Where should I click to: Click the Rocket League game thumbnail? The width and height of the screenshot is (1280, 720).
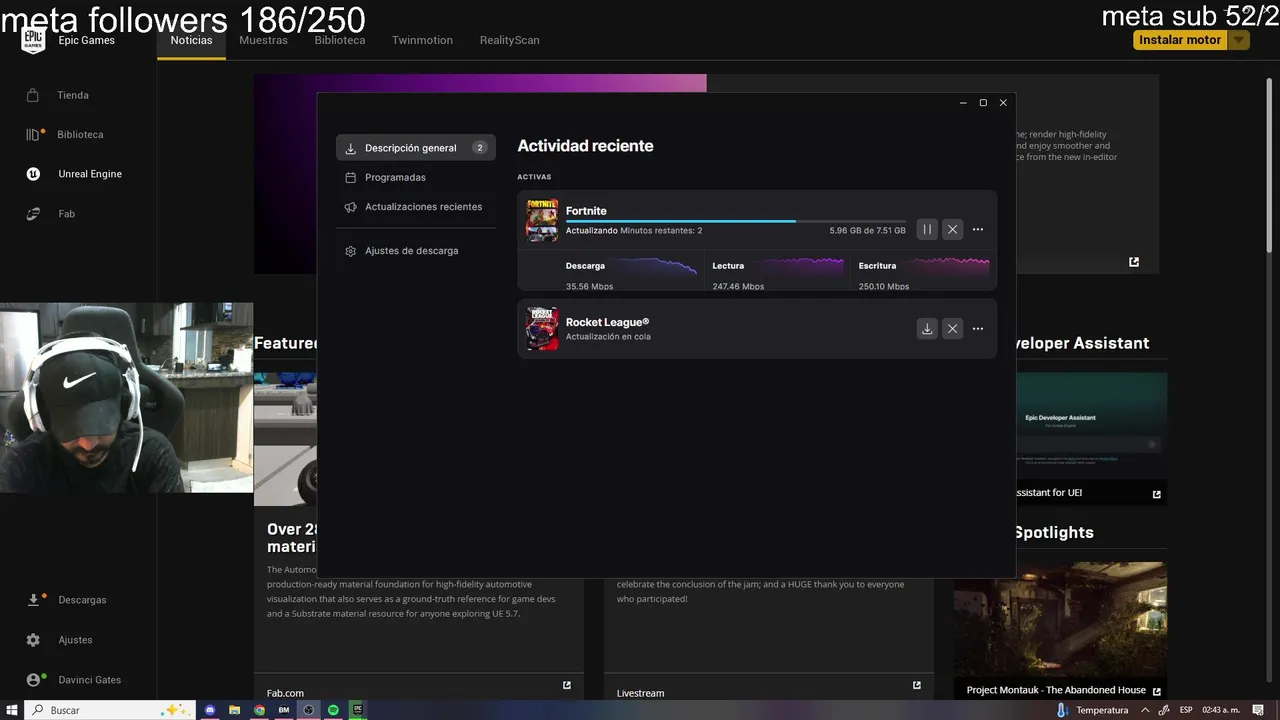pos(542,328)
